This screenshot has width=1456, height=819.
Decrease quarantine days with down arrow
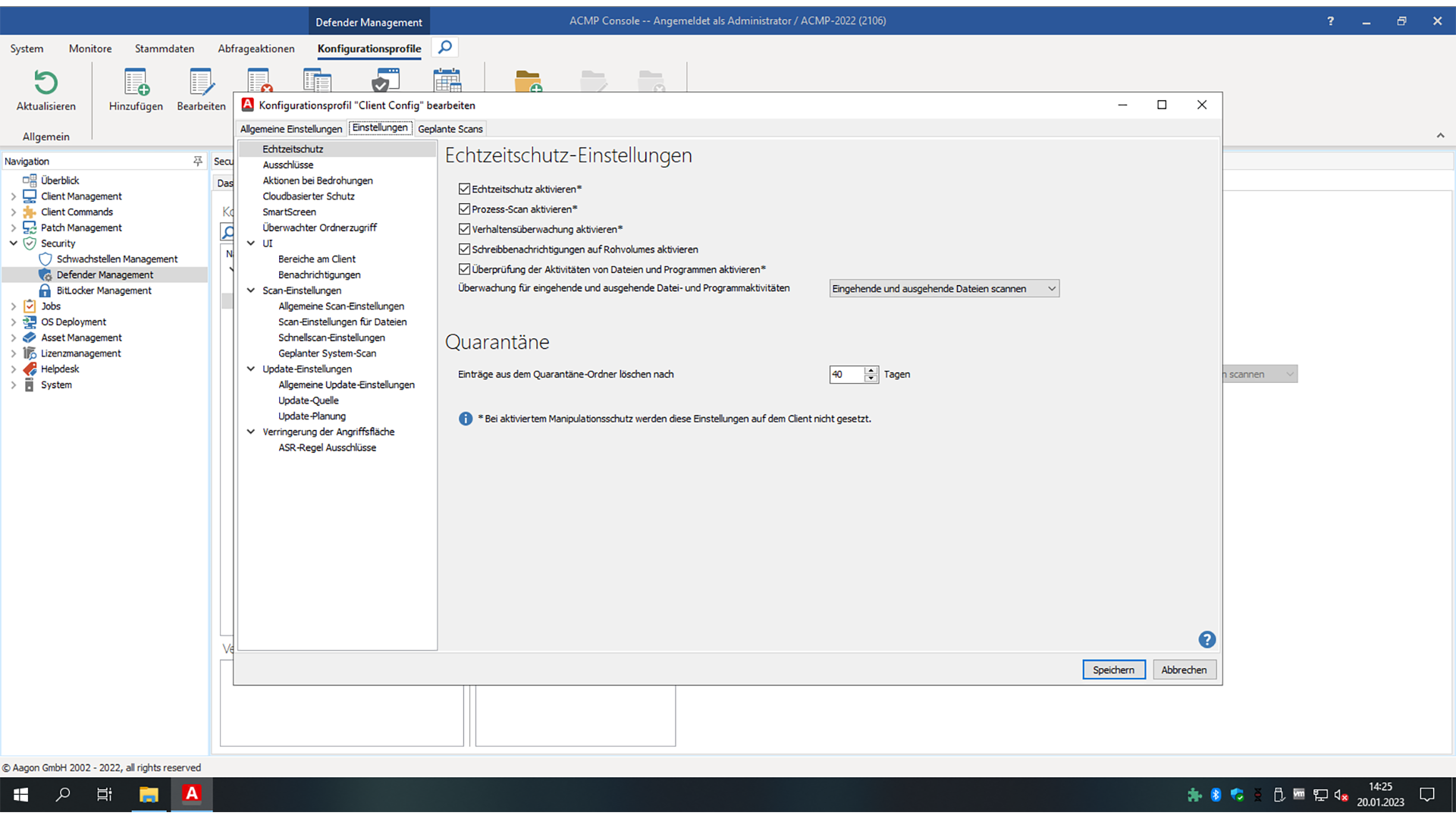click(871, 378)
